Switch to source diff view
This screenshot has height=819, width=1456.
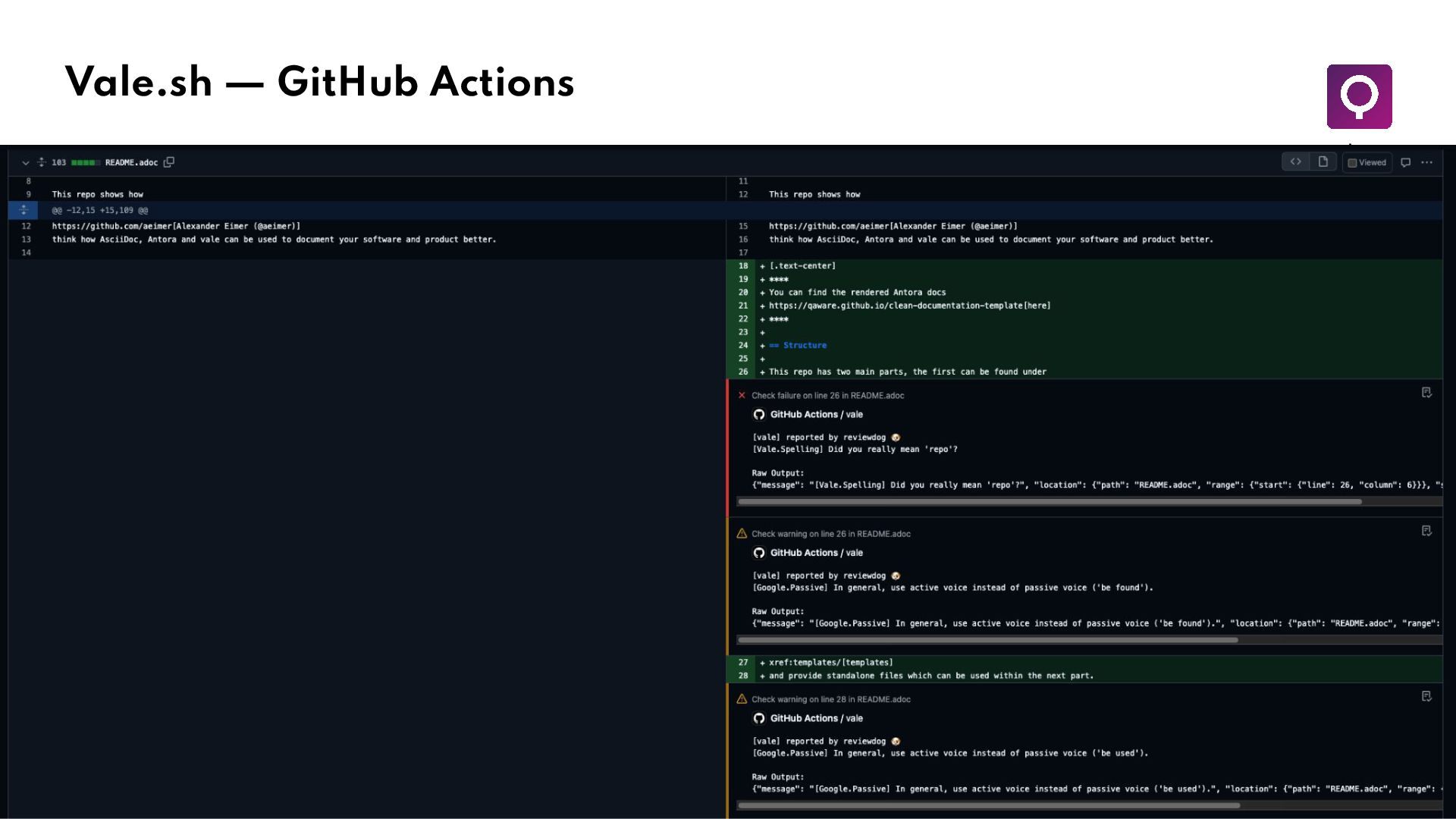pos(1296,162)
